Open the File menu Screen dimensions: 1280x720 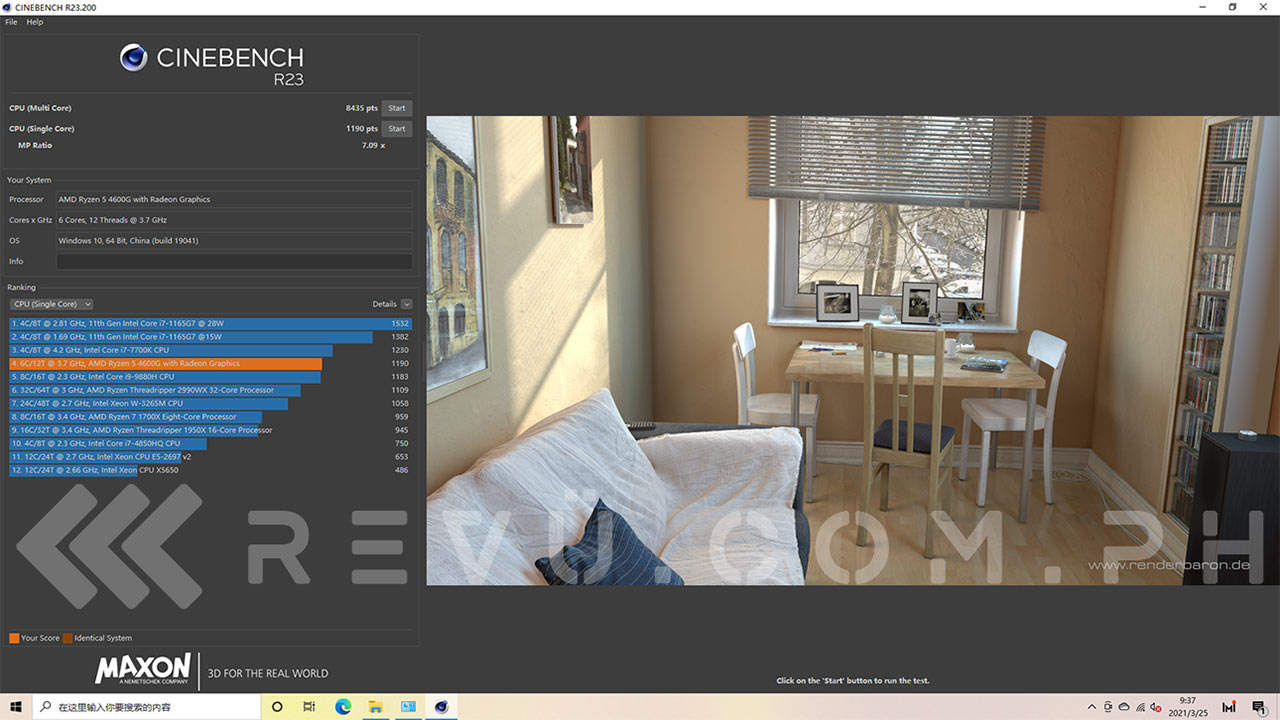click(x=11, y=22)
